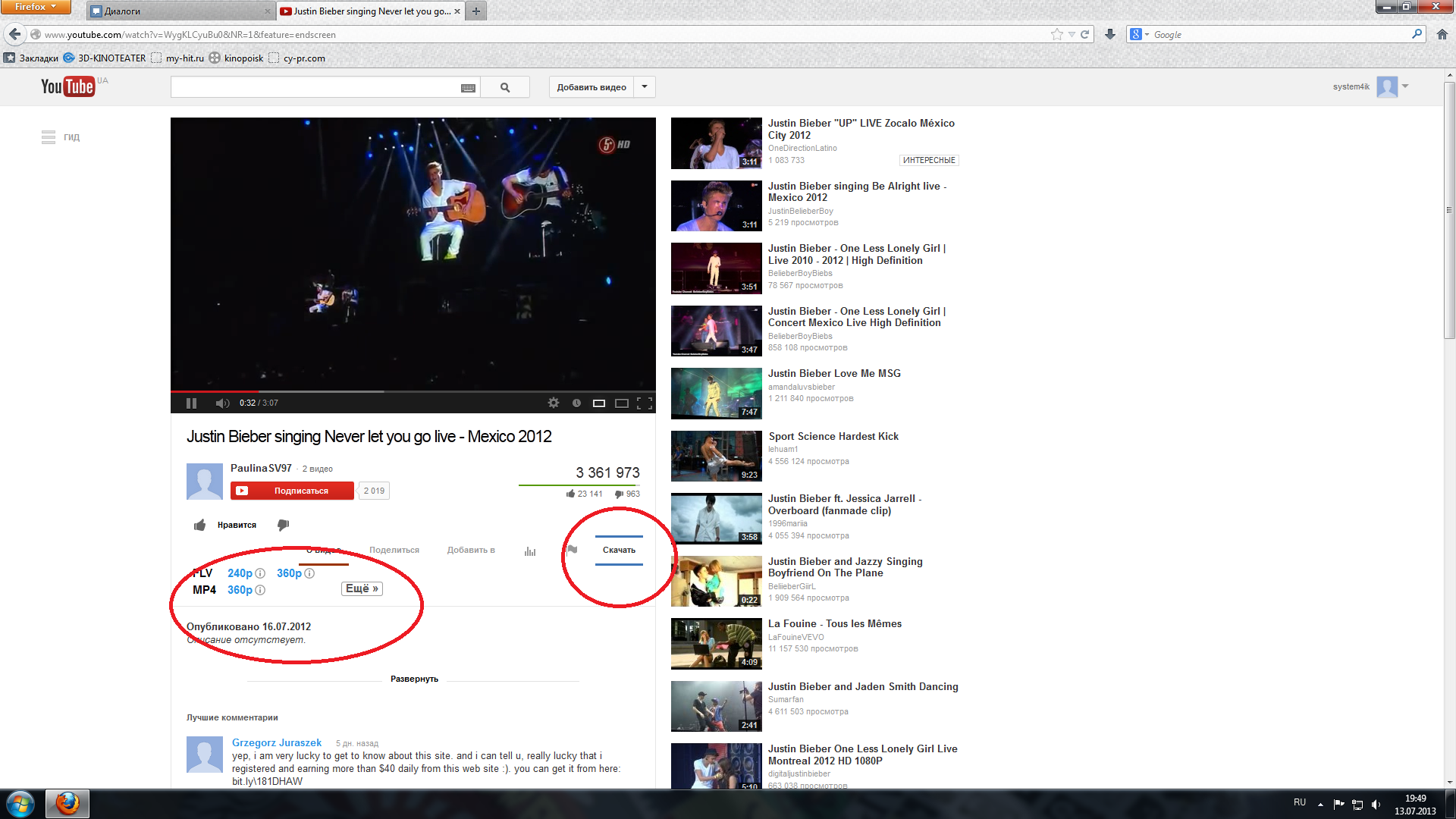The image size is (1456, 819).
Task: Open the YouTube home logo
Action: pyautogui.click(x=67, y=86)
